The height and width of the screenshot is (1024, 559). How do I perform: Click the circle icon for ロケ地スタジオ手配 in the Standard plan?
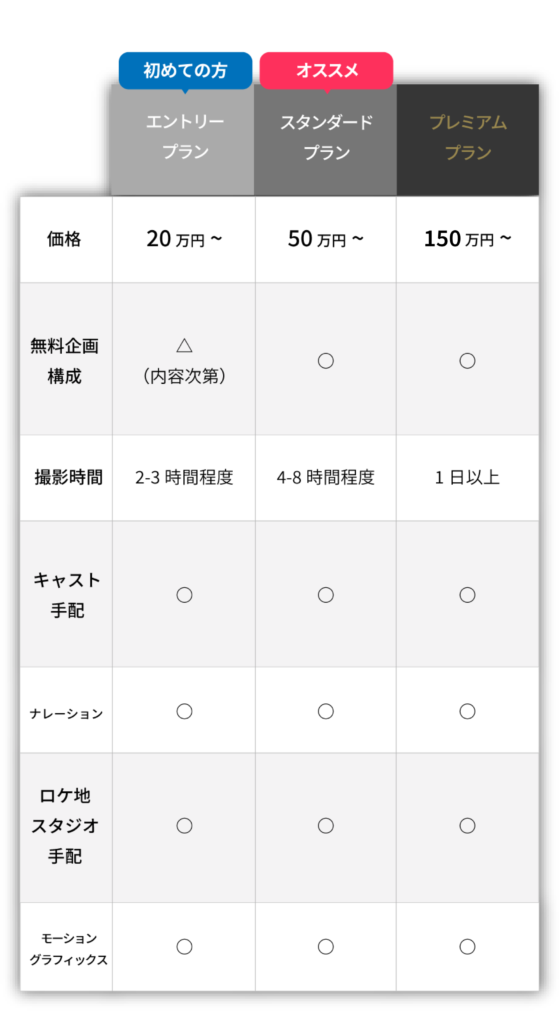(326, 825)
